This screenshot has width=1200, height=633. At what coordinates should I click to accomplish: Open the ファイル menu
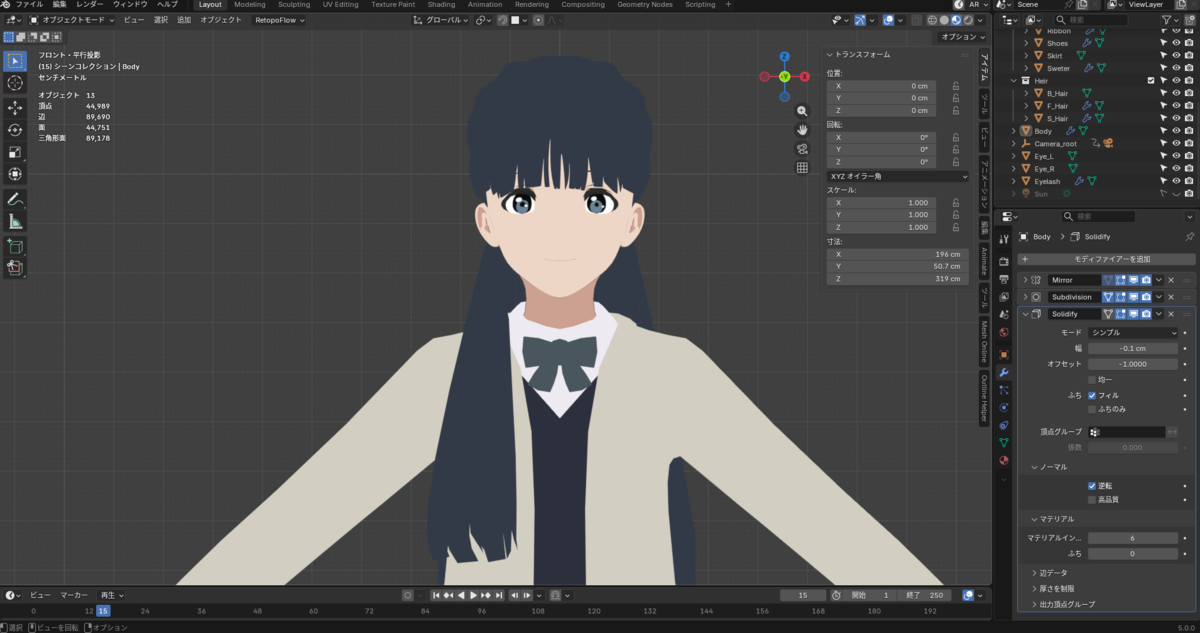(29, 5)
